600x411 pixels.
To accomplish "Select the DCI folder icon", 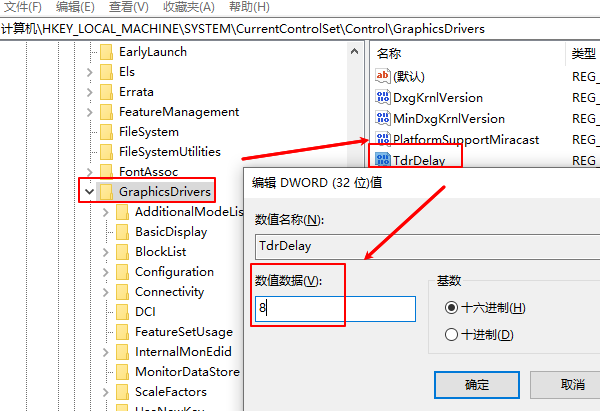I will click(x=122, y=312).
